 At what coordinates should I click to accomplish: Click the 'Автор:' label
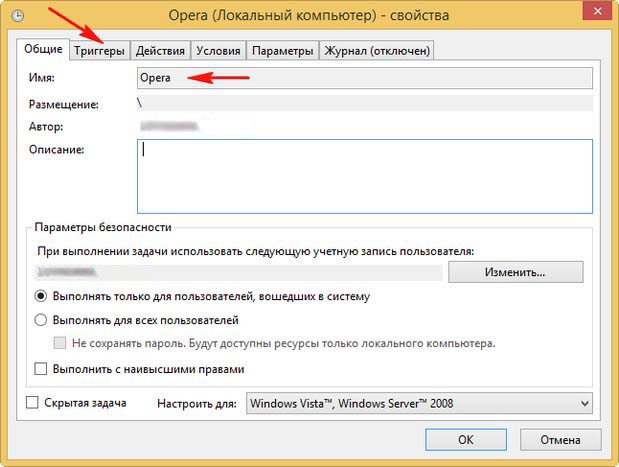click(46, 127)
